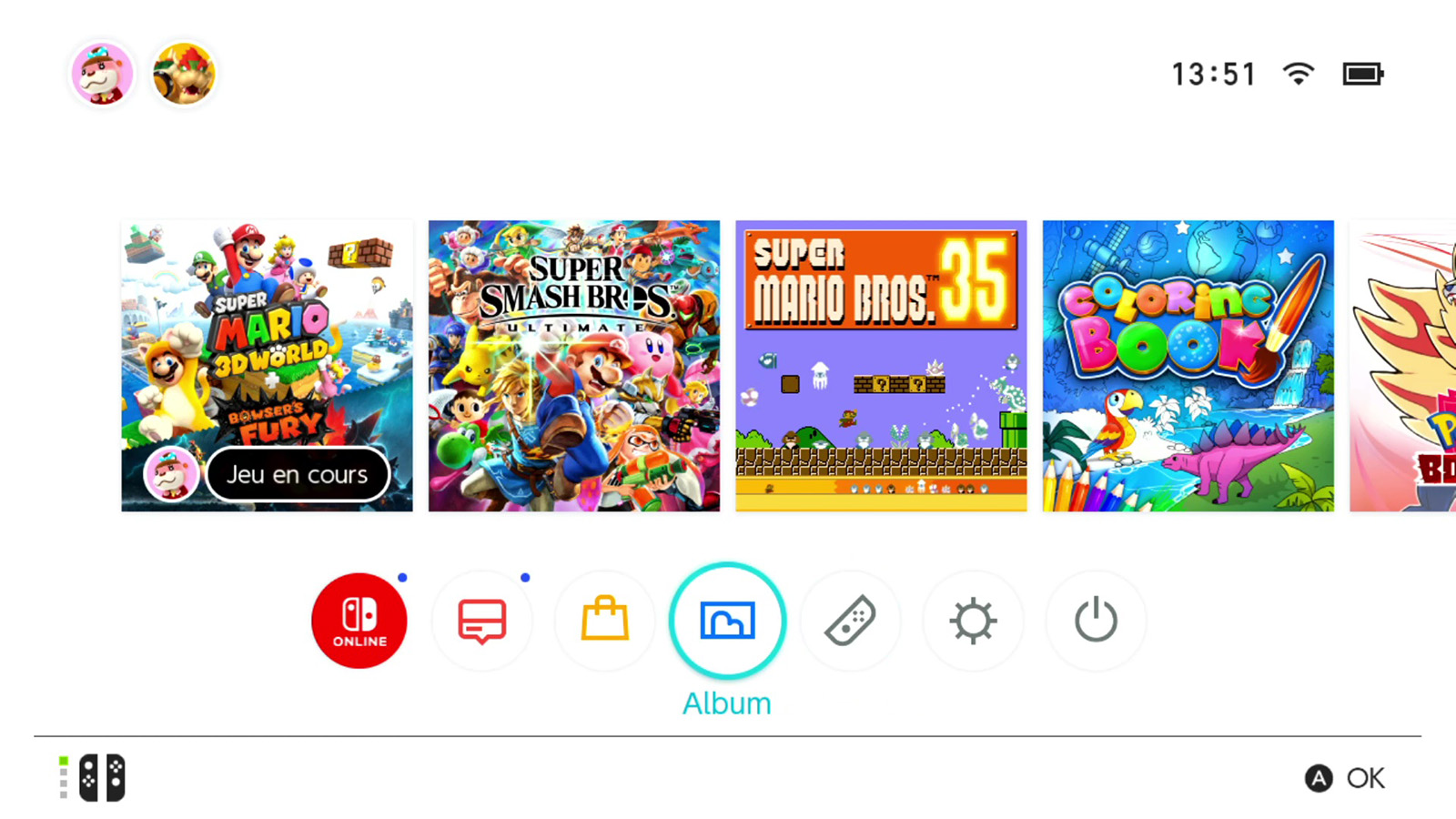This screenshot has width=1456, height=819.
Task: Click the Jeu en cours label
Action: coord(298,475)
